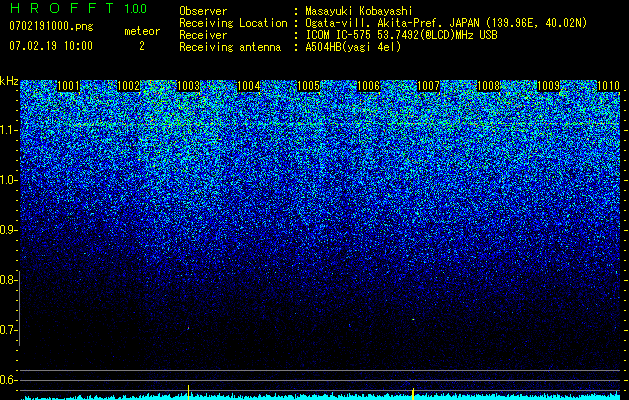This screenshot has width=629, height=400.
Task: Click the 1002 time marker
Action: point(128,86)
